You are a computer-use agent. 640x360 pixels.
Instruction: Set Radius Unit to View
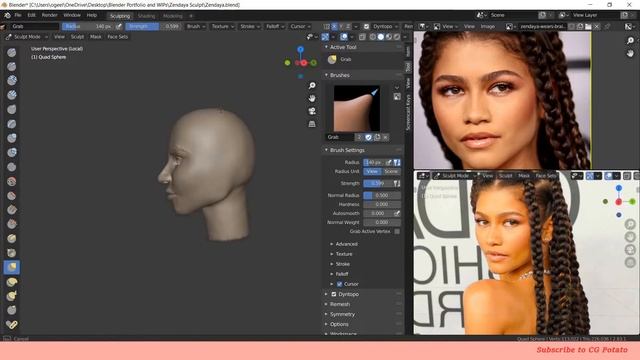372,171
